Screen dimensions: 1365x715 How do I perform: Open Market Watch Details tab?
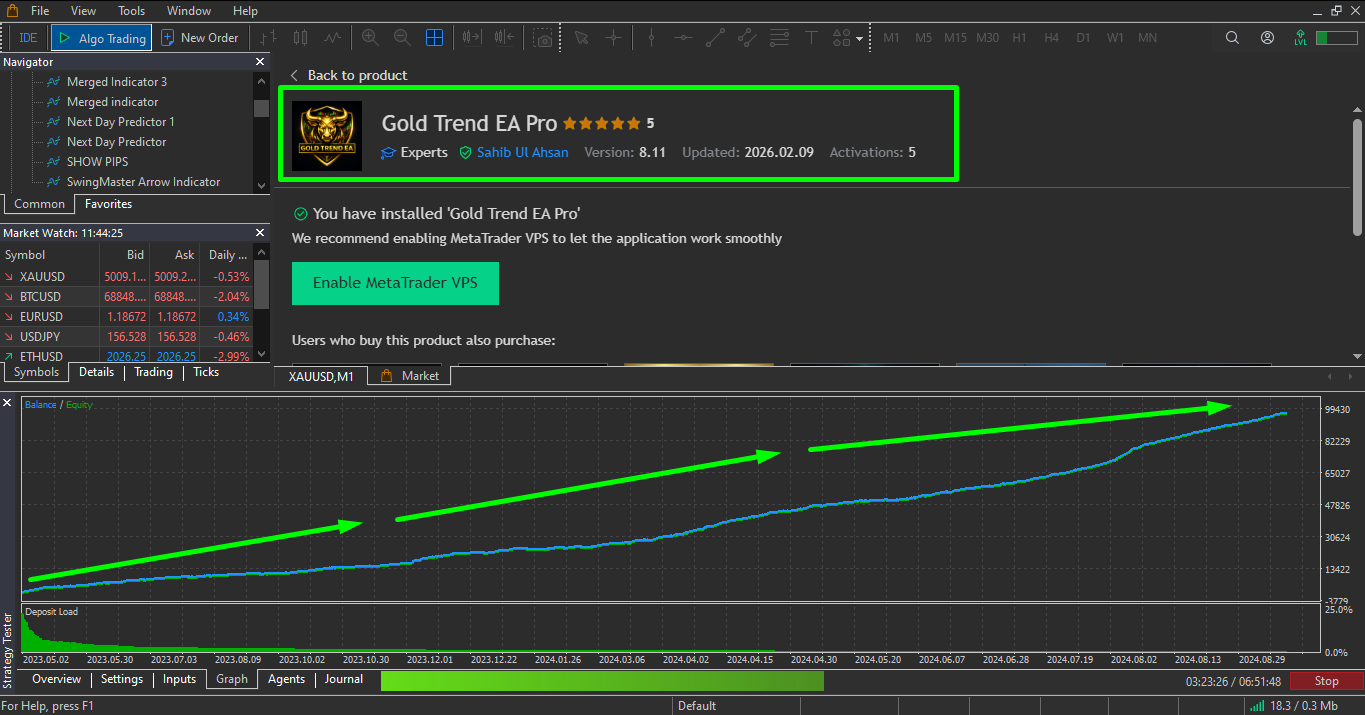[x=97, y=372]
